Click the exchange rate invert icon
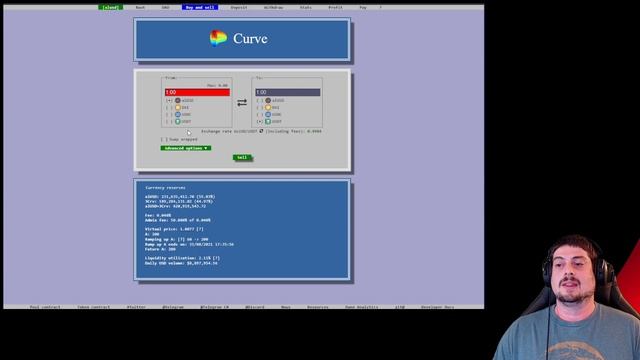The height and width of the screenshot is (360, 640). (x=261, y=131)
